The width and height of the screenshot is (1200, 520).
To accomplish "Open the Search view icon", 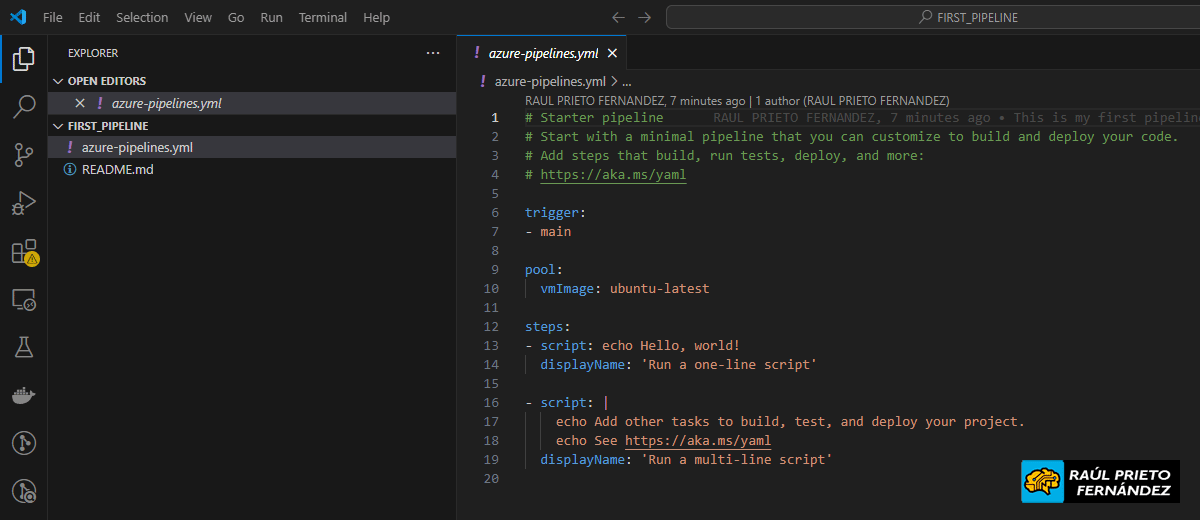I will 24,107.
